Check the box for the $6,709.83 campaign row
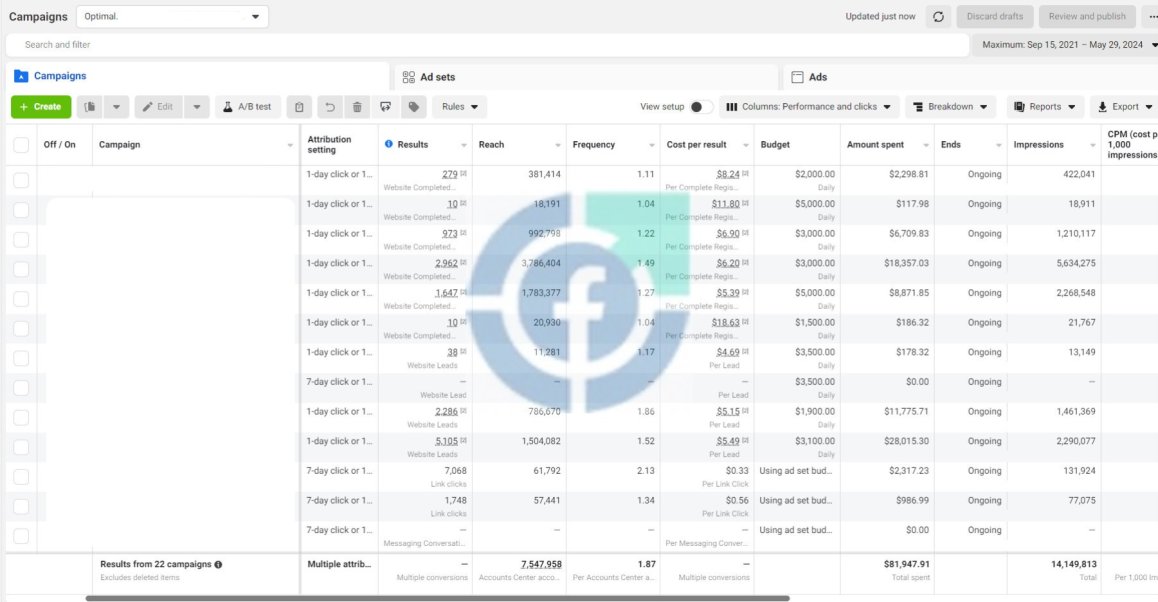 21,239
